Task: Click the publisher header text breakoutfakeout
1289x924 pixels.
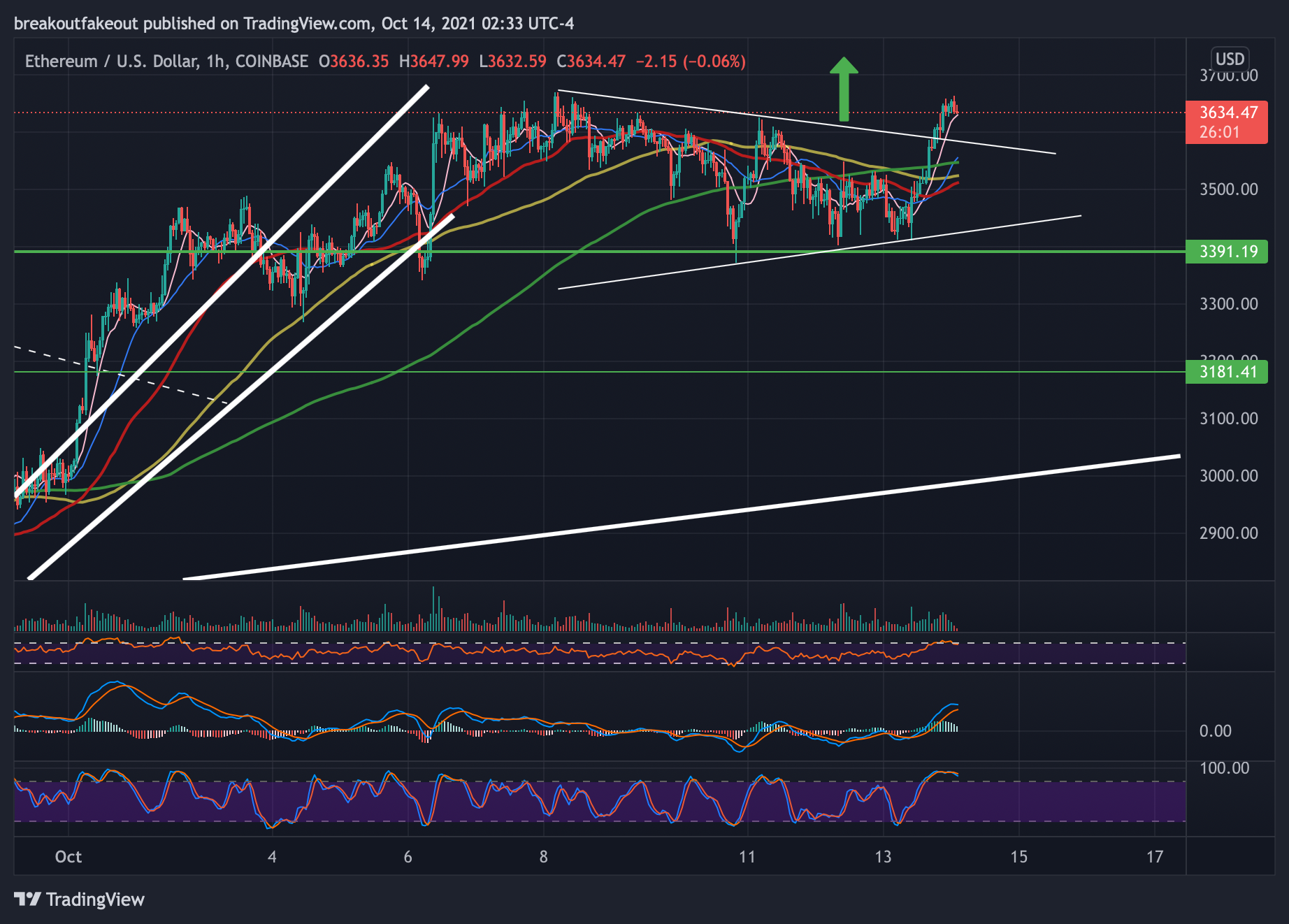Action: coord(76,24)
